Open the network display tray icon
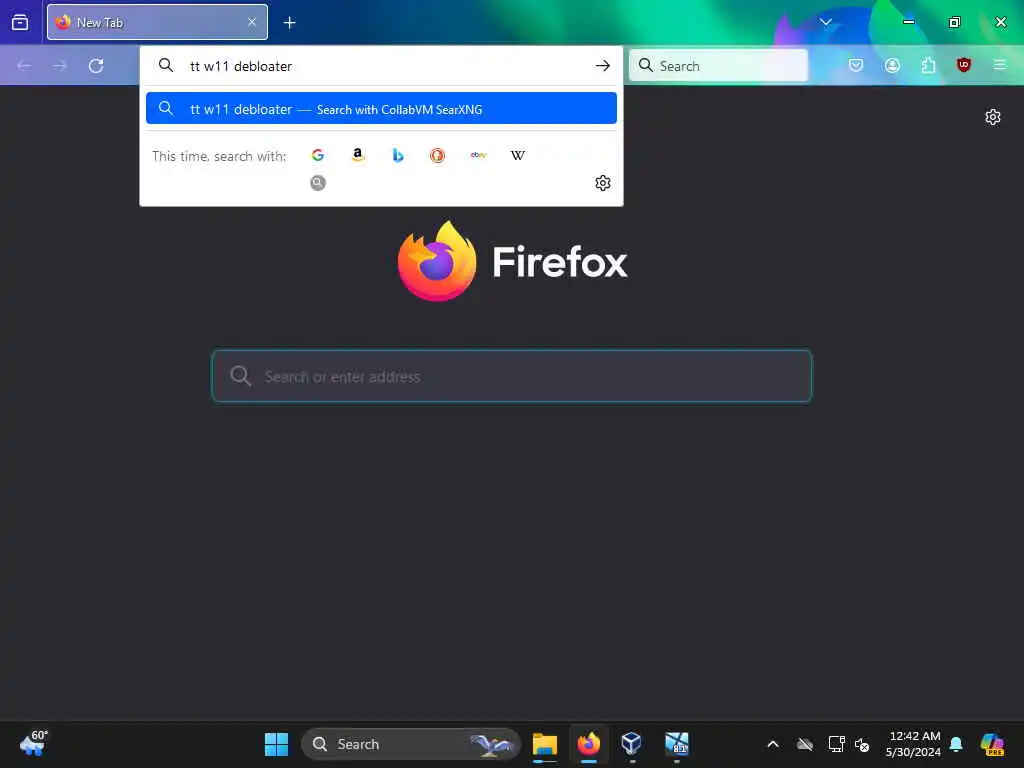This screenshot has width=1024, height=768. (837, 744)
